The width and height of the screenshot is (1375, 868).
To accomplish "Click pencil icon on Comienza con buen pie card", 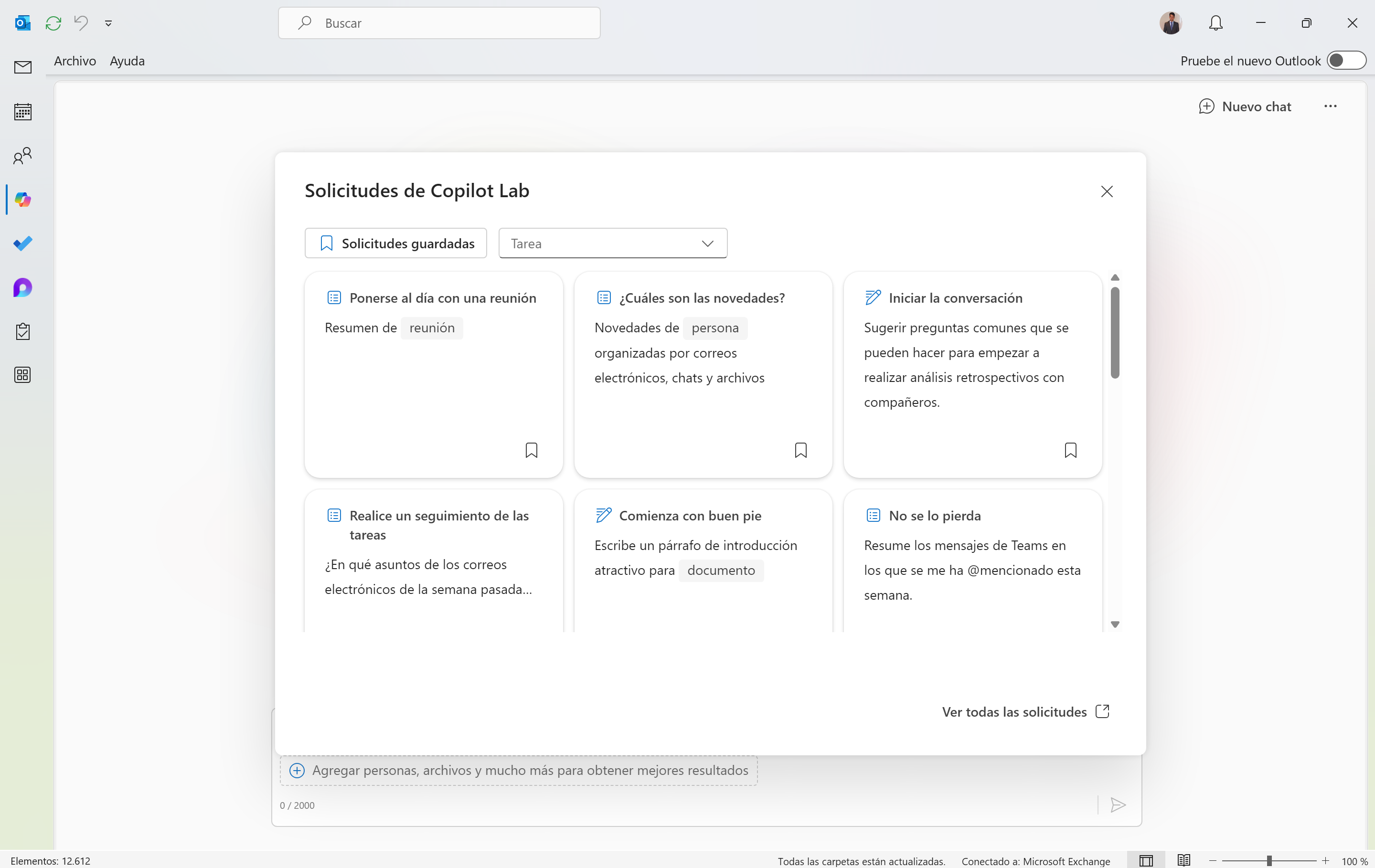I will coord(604,515).
